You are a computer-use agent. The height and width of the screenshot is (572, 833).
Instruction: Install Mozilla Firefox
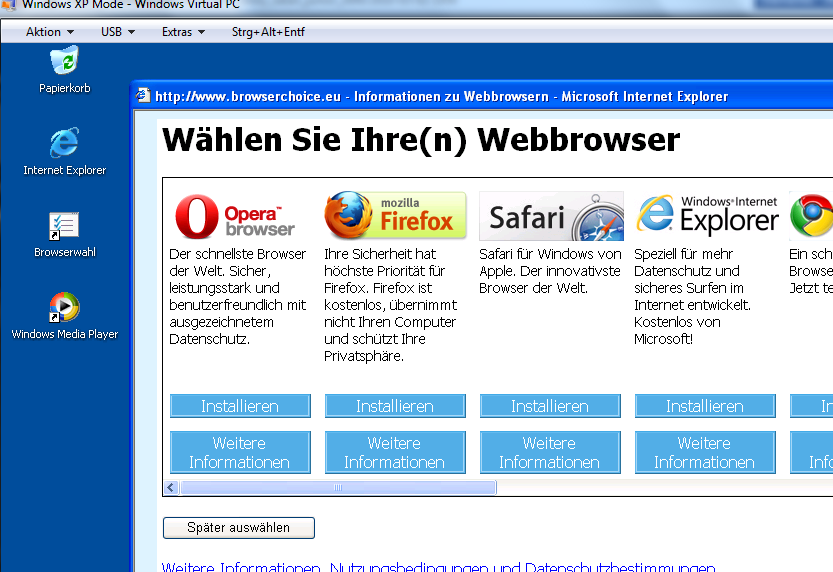(395, 406)
